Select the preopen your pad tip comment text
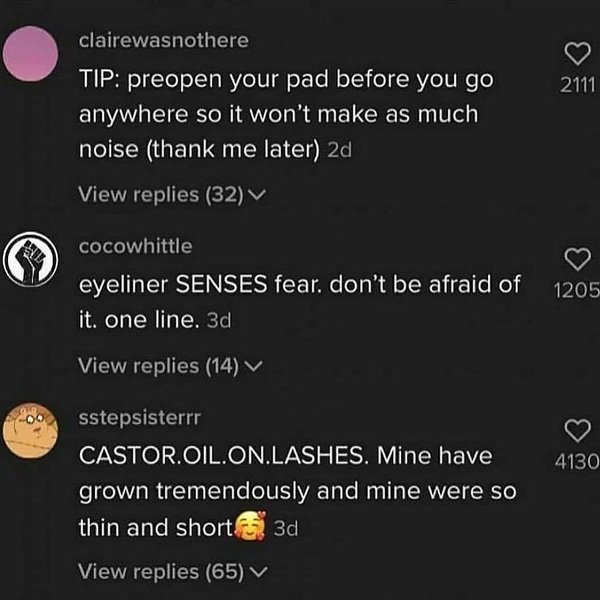 [280, 114]
